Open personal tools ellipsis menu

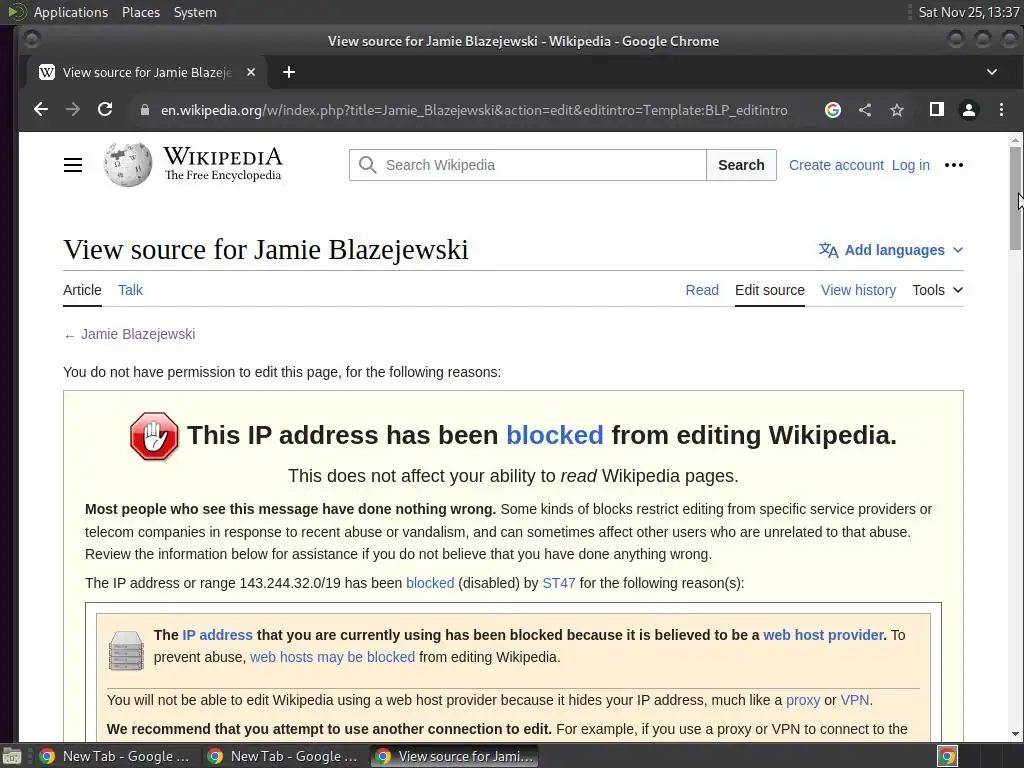click(953, 165)
